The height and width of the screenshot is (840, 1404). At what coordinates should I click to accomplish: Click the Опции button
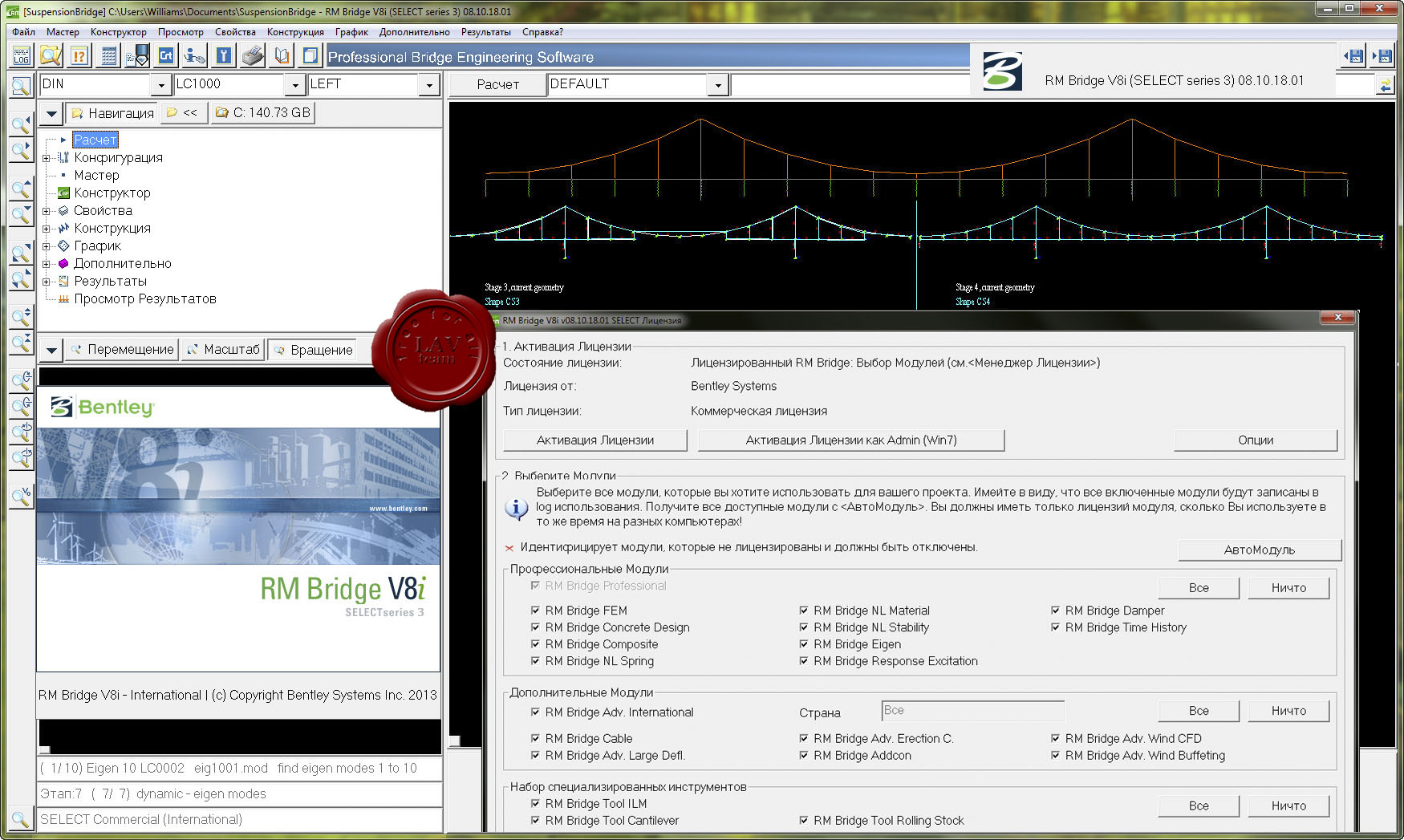[x=1256, y=440]
